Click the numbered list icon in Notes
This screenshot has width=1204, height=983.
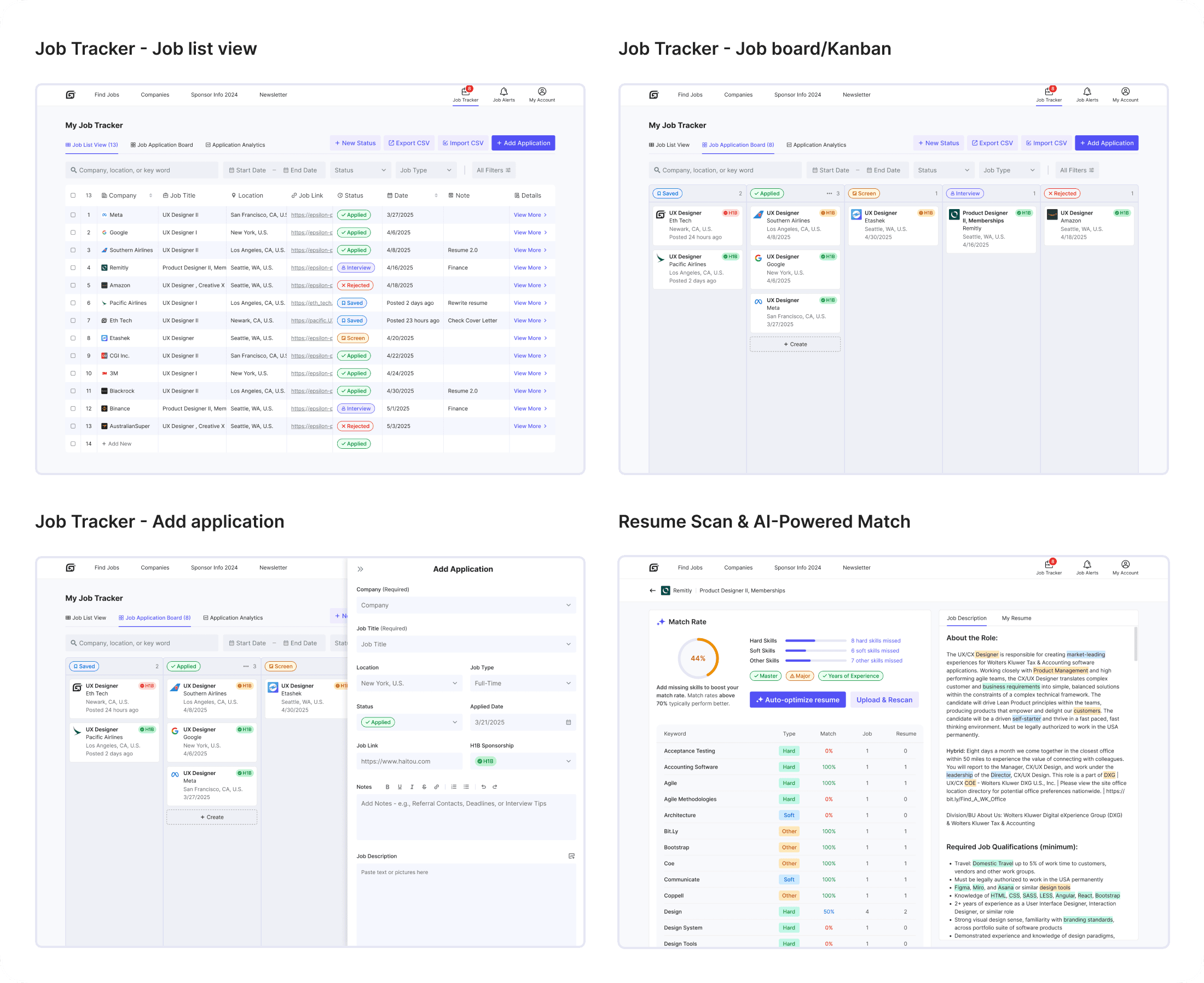454,787
